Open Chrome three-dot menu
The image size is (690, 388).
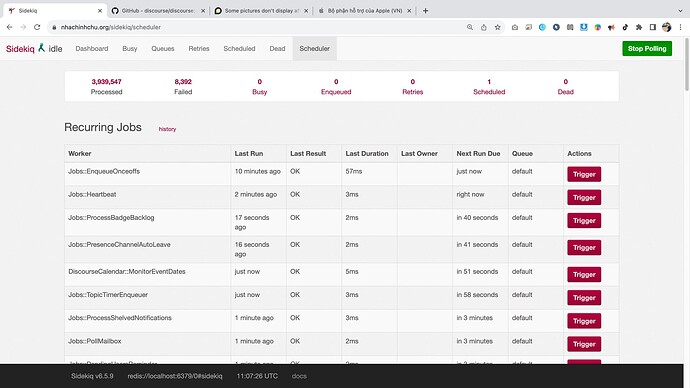pyautogui.click(x=680, y=27)
